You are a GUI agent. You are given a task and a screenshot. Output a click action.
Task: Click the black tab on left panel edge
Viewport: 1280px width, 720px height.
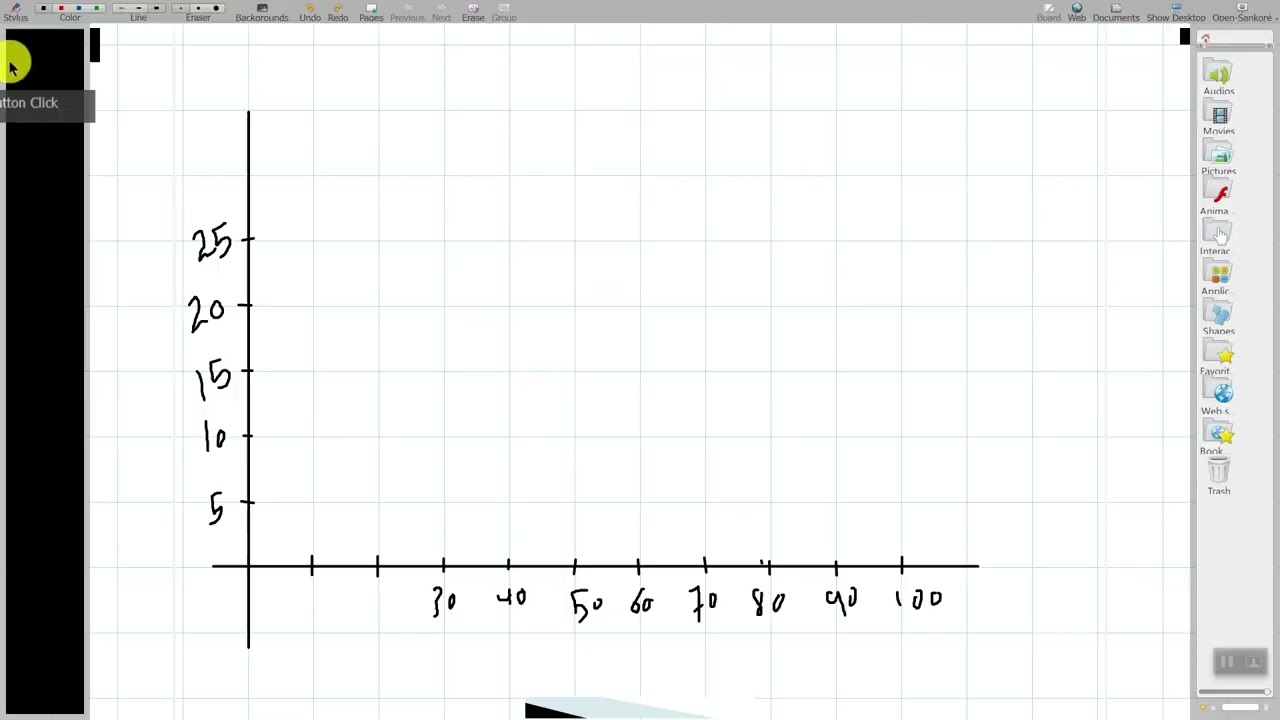[x=95, y=45]
